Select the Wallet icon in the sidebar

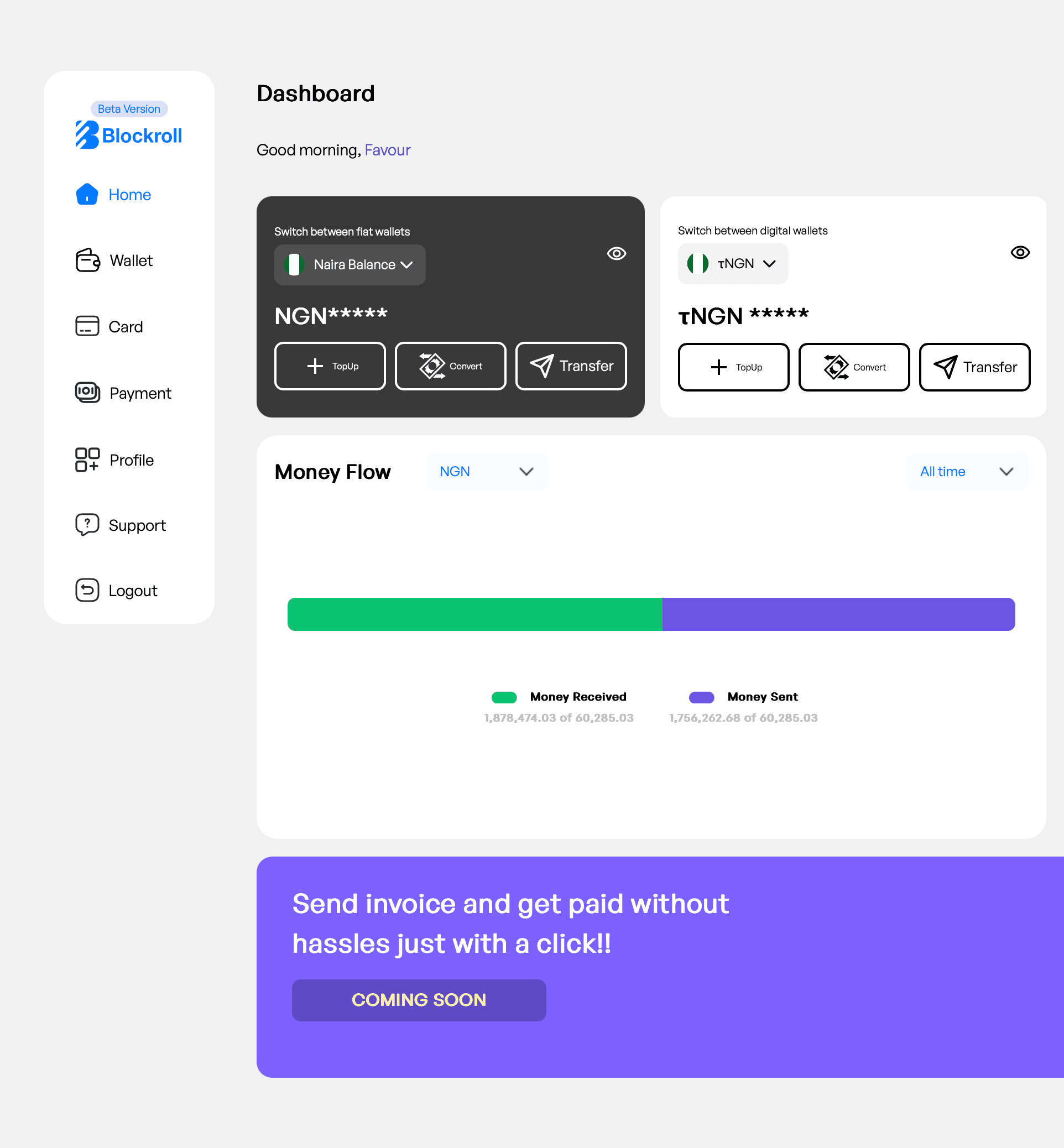click(87, 260)
